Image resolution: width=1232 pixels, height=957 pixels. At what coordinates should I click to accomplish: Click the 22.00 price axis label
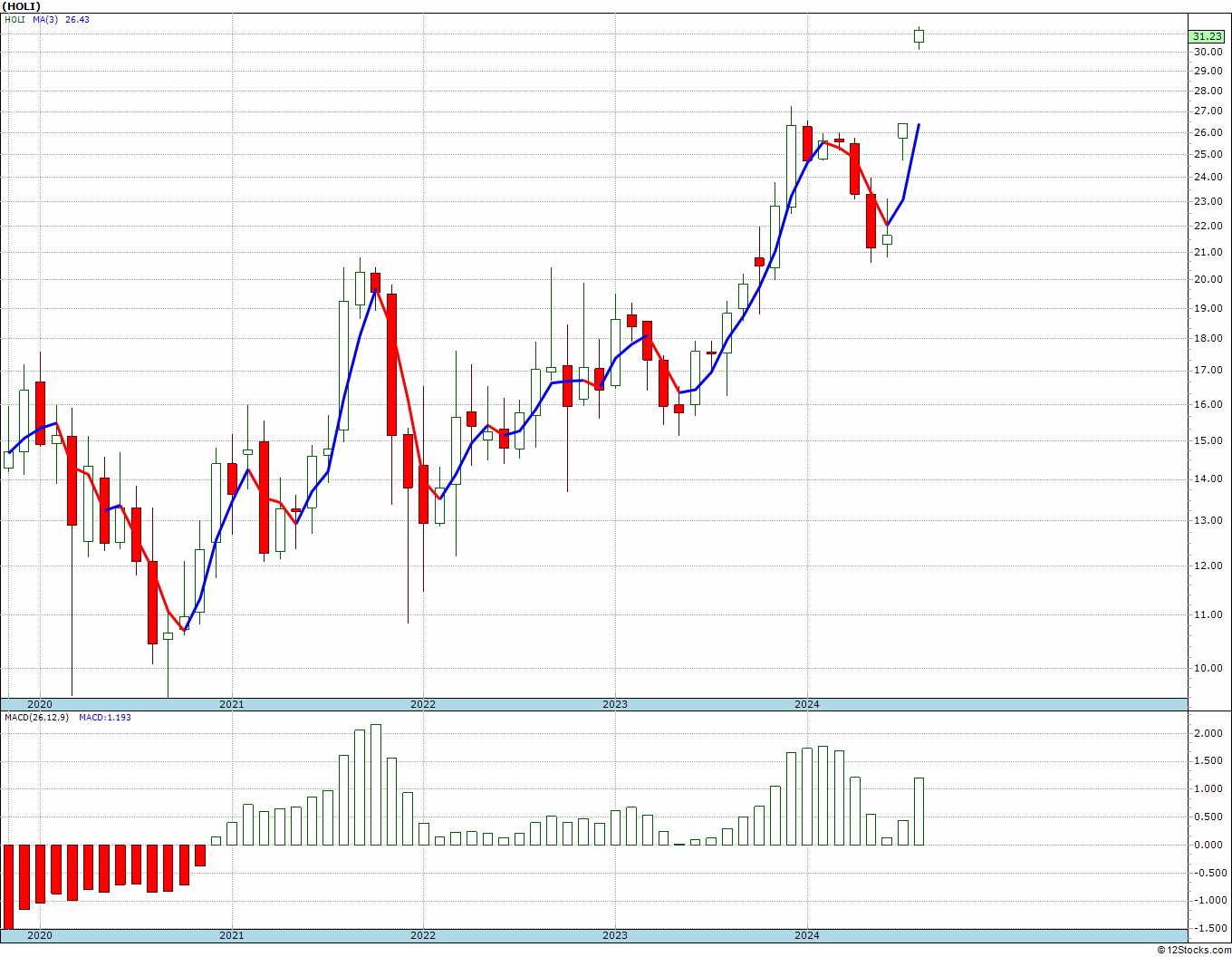tap(1208, 226)
